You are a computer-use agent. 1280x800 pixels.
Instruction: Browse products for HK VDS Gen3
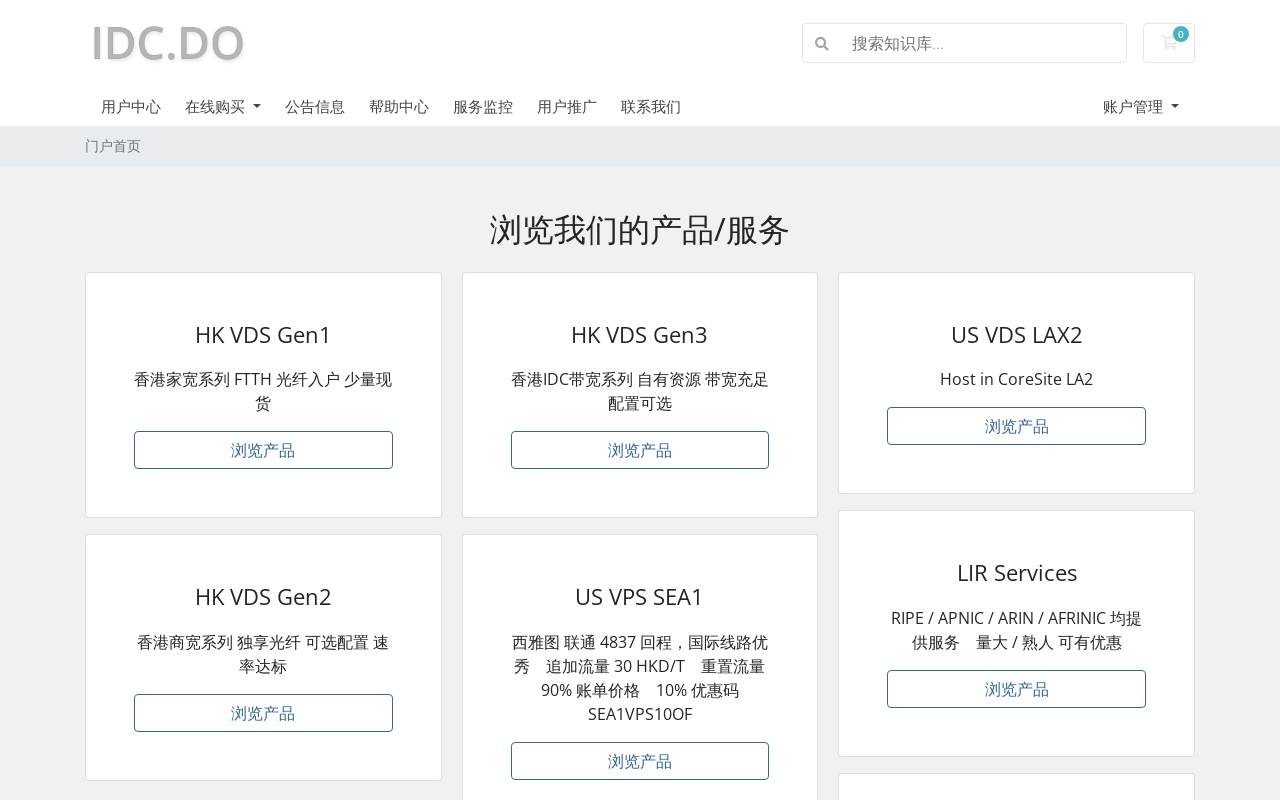(640, 450)
